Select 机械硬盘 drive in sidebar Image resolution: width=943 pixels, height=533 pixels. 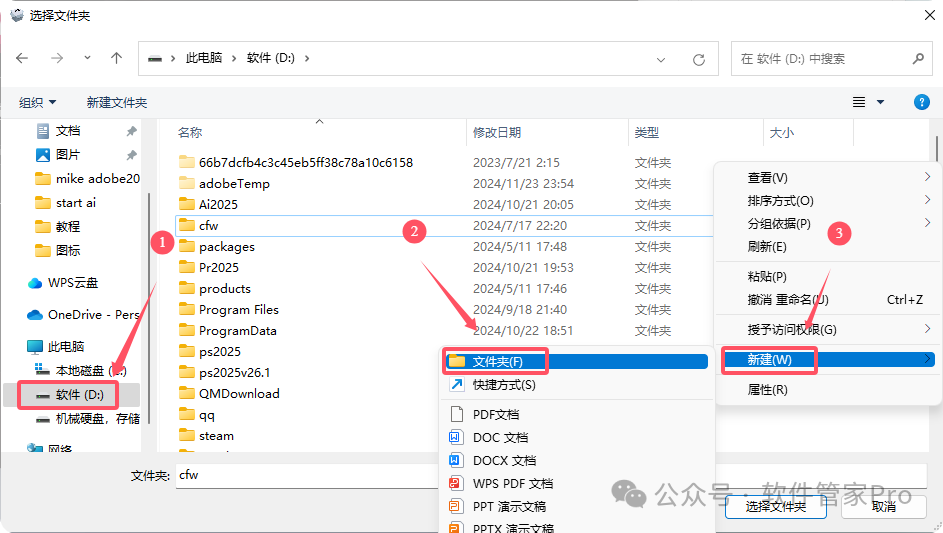[88, 419]
